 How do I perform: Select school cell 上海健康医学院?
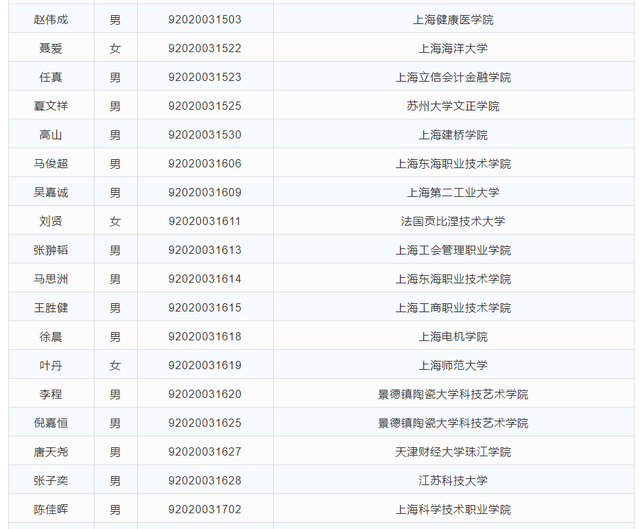click(x=453, y=20)
